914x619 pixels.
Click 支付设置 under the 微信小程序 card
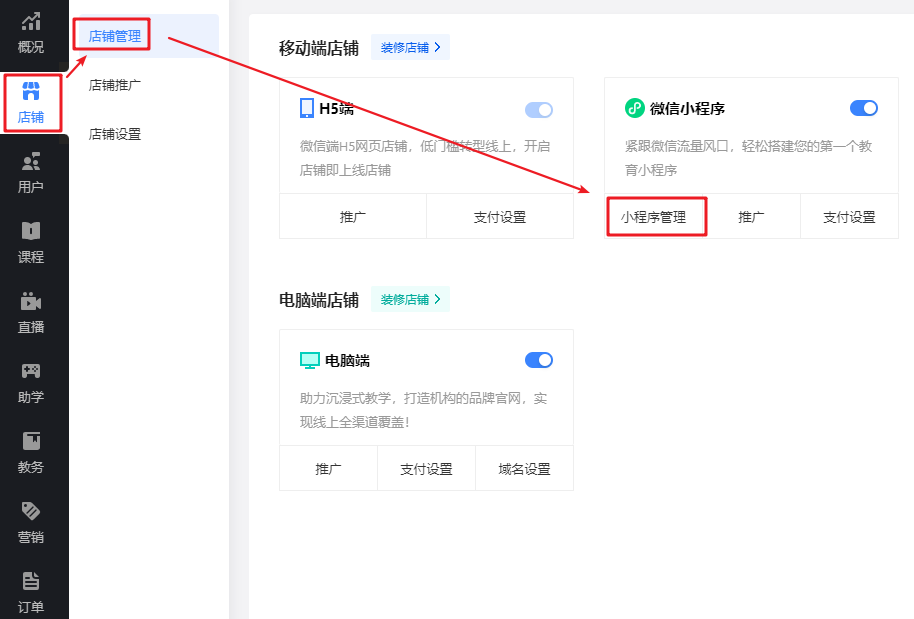(849, 217)
